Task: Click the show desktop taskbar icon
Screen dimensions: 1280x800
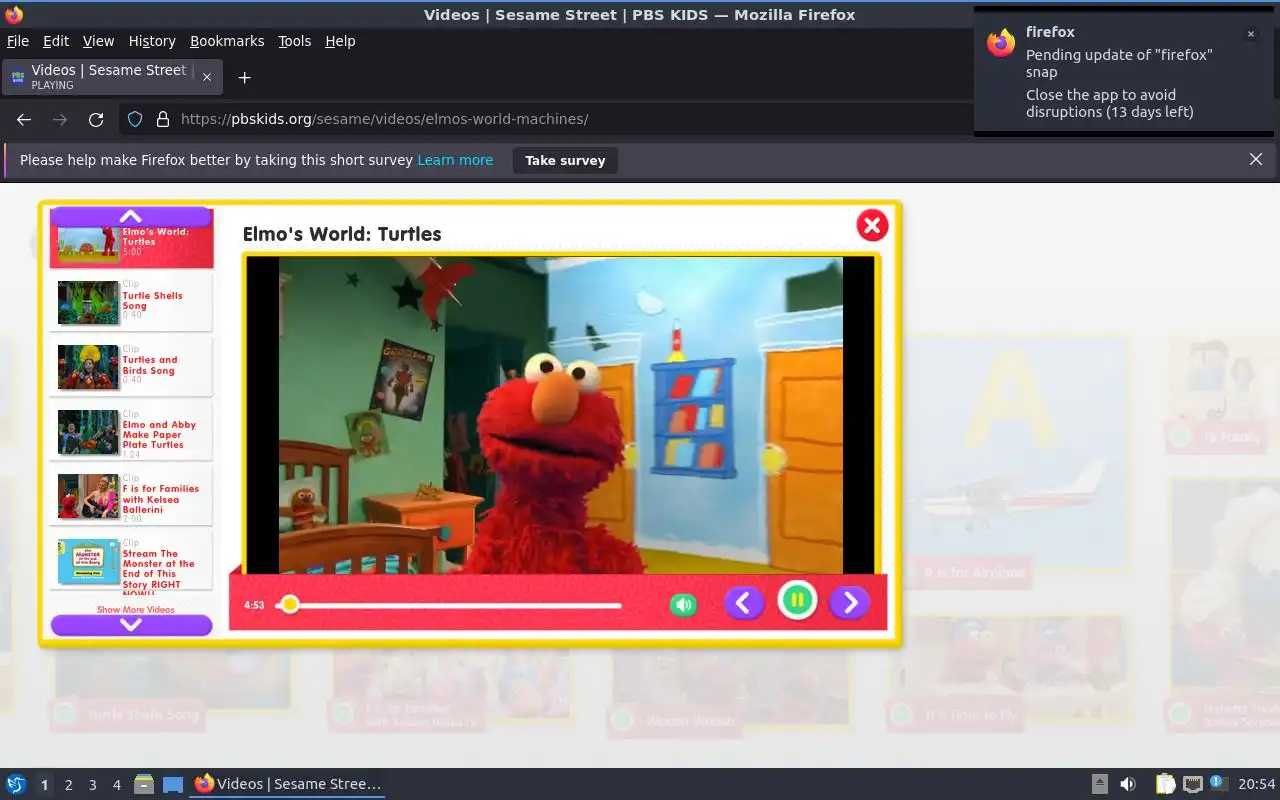Action: (x=173, y=784)
